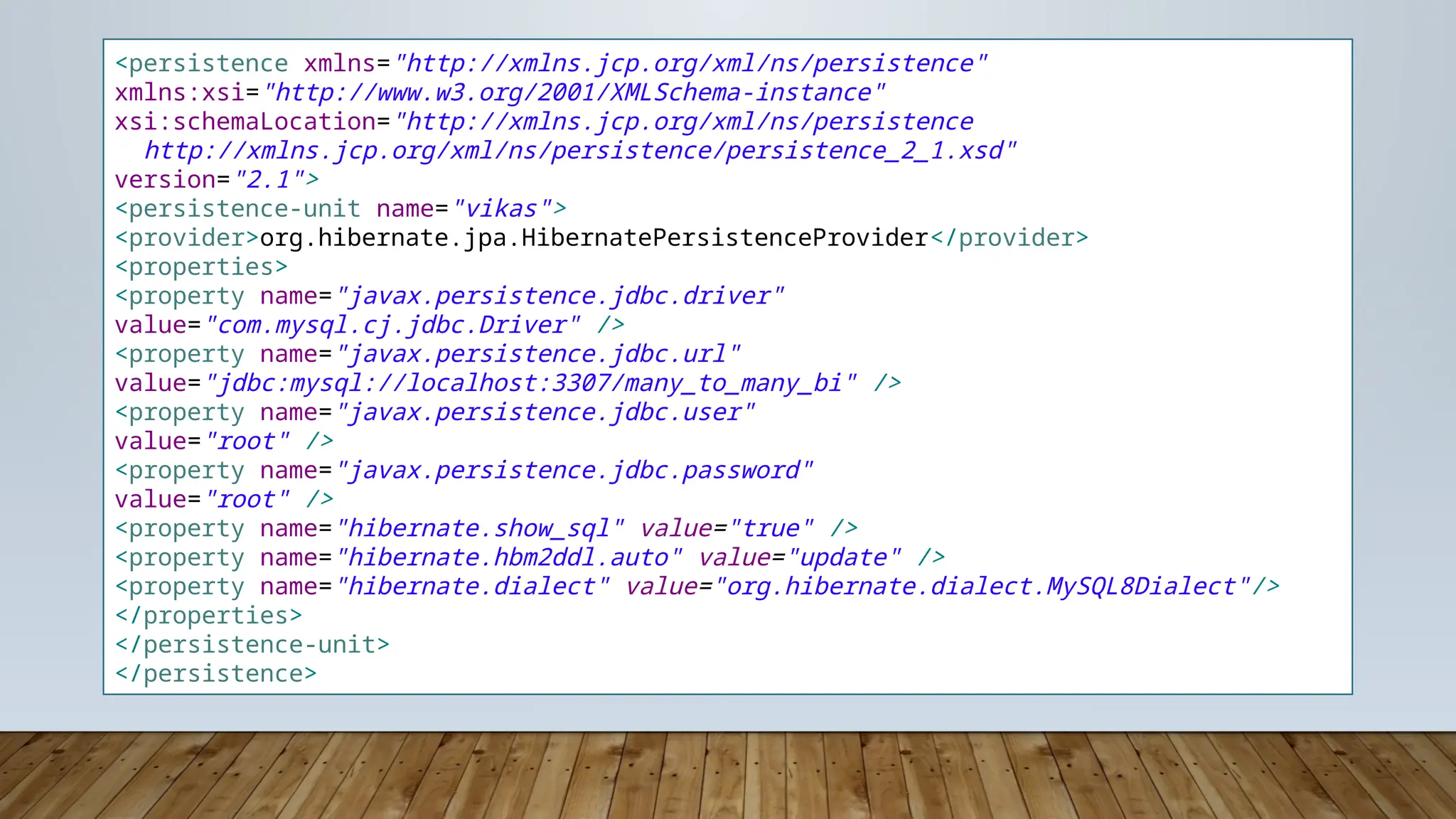
Task: Click the MySQL8Dialect dialect value
Action: pyautogui.click(x=983, y=587)
